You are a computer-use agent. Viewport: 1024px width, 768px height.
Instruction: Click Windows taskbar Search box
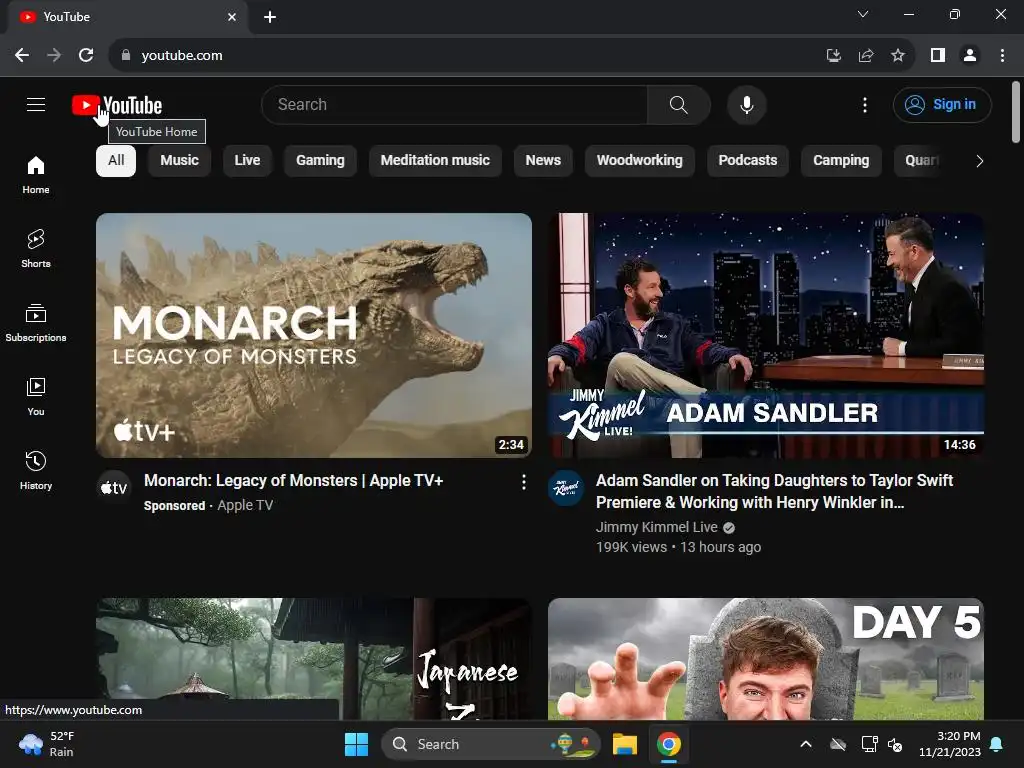490,744
